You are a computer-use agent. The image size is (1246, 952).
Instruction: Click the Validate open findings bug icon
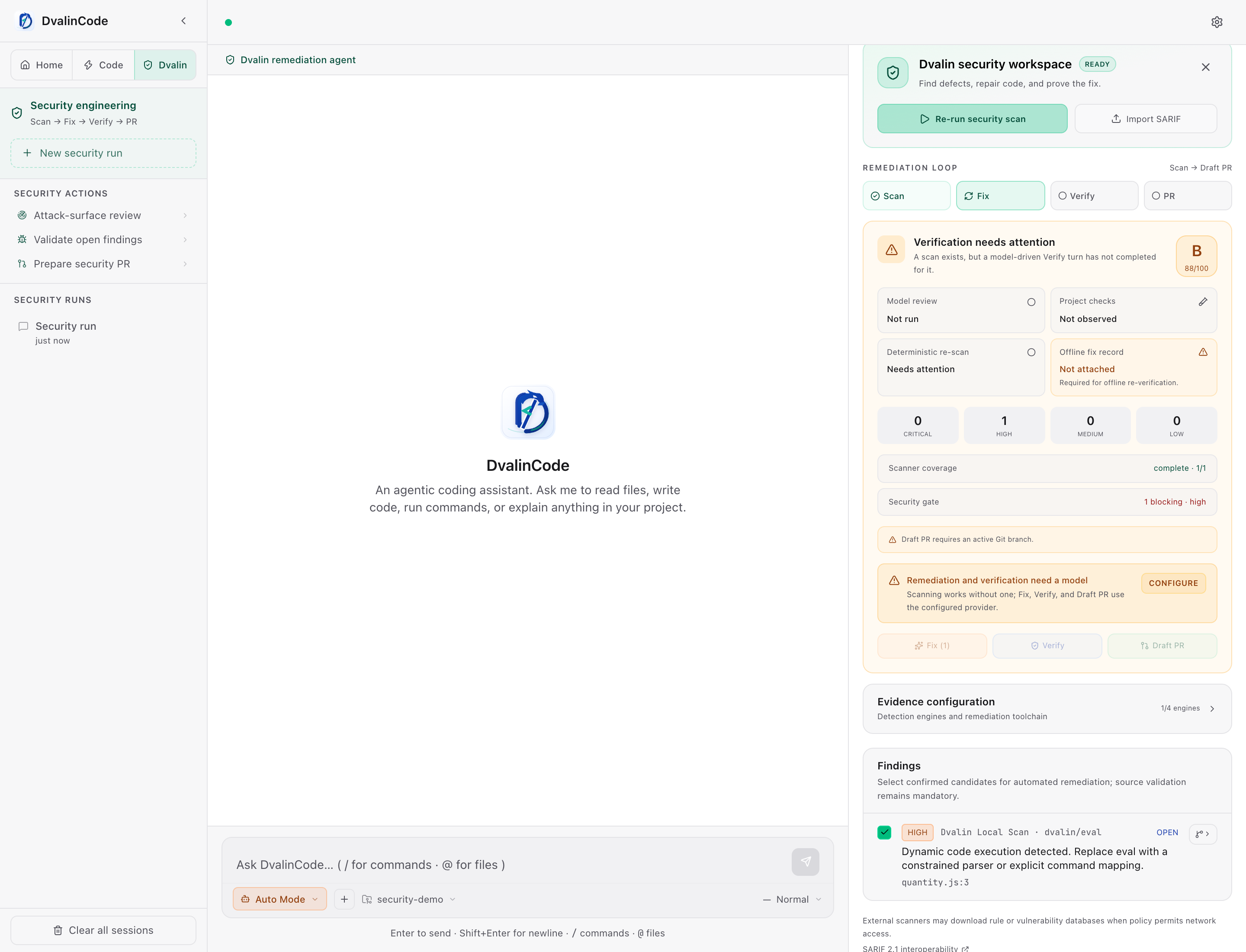click(22, 239)
